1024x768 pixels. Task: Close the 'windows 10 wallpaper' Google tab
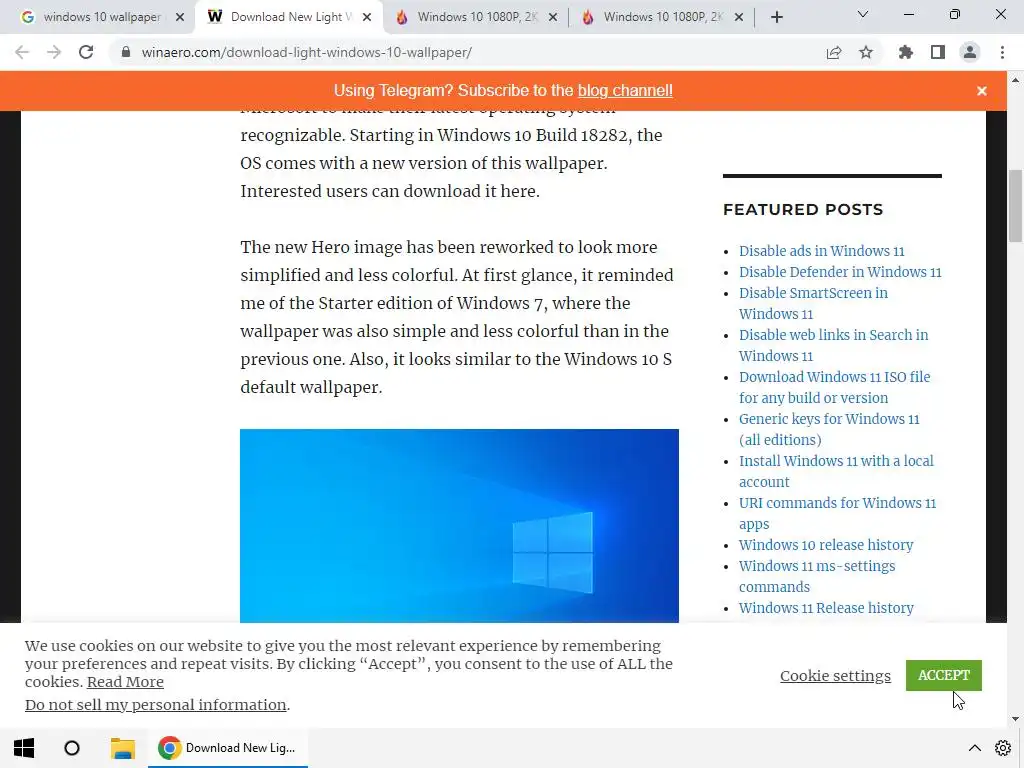tap(180, 18)
